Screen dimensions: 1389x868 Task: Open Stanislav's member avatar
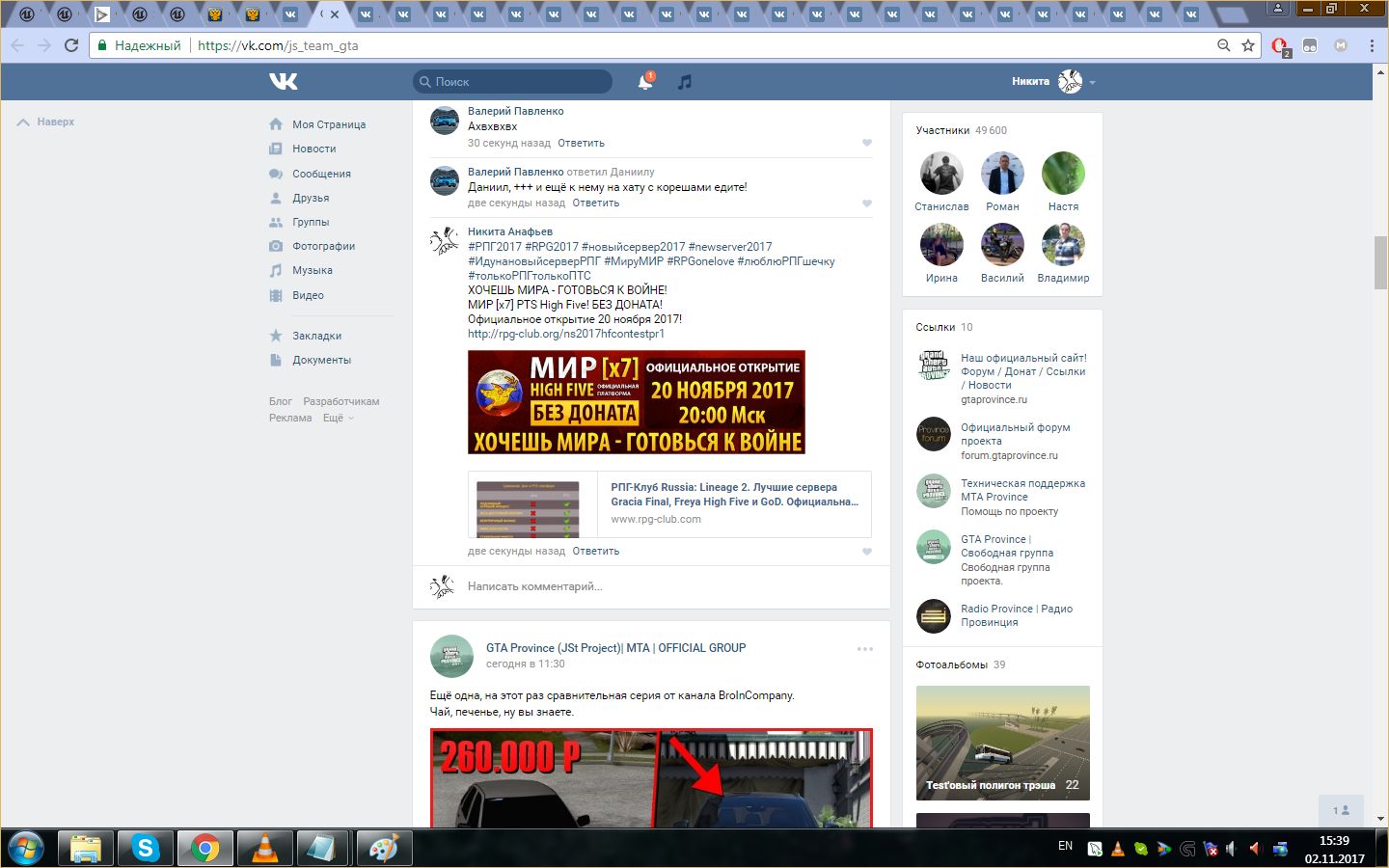tap(941, 175)
